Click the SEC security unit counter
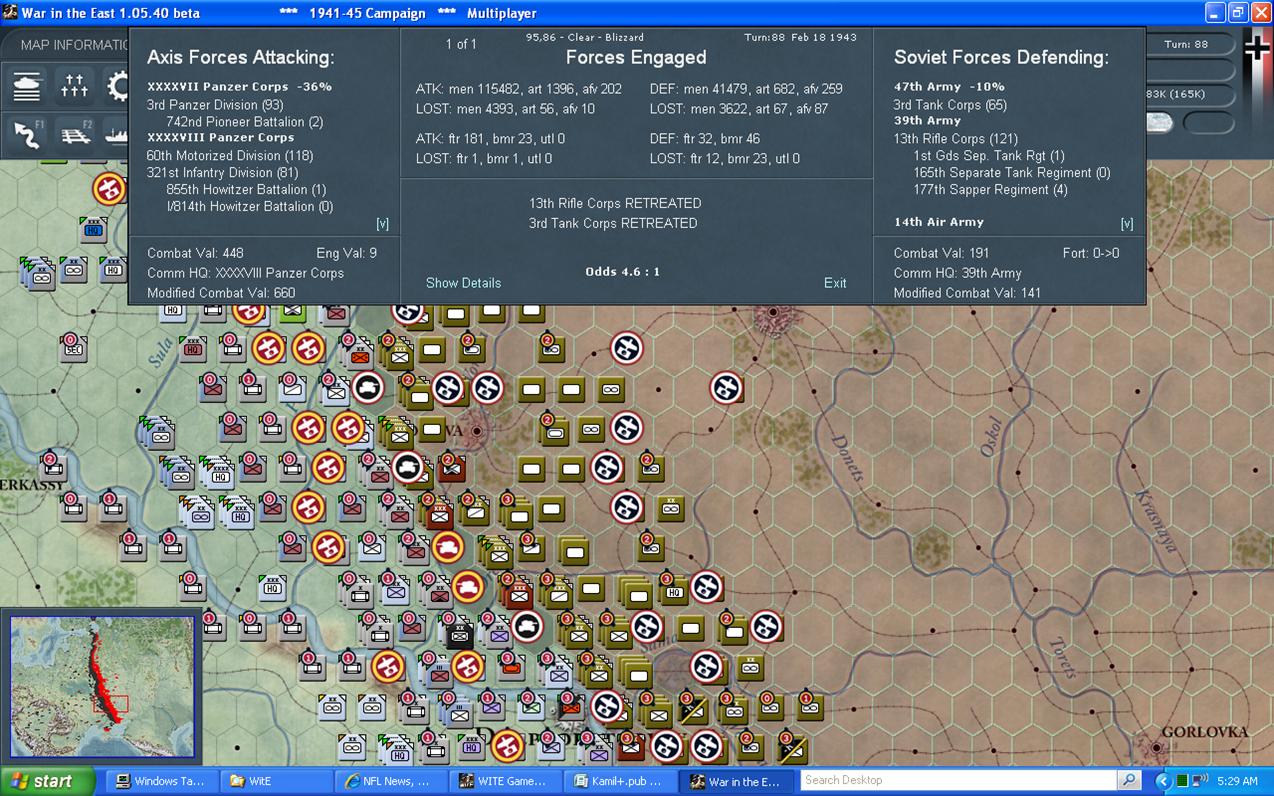The height and width of the screenshot is (796, 1274). (73, 347)
